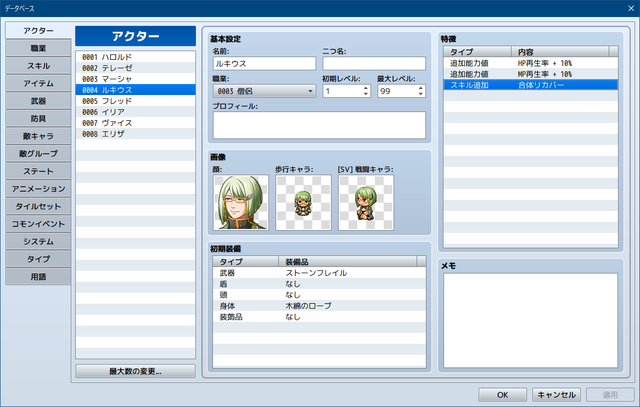Open the 職業 dropdown showing 0003 僧侶
640x407 pixels.
pyautogui.click(x=264, y=91)
